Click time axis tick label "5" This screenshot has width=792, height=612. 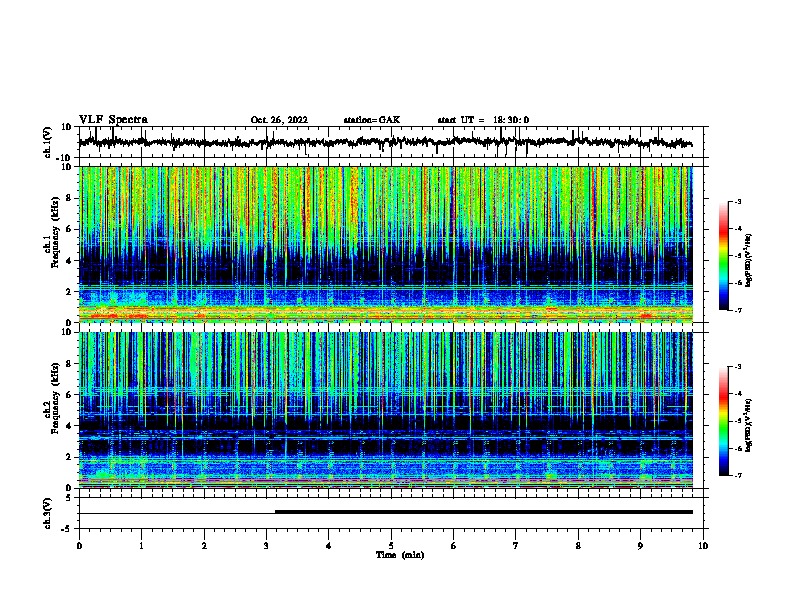[x=391, y=546]
